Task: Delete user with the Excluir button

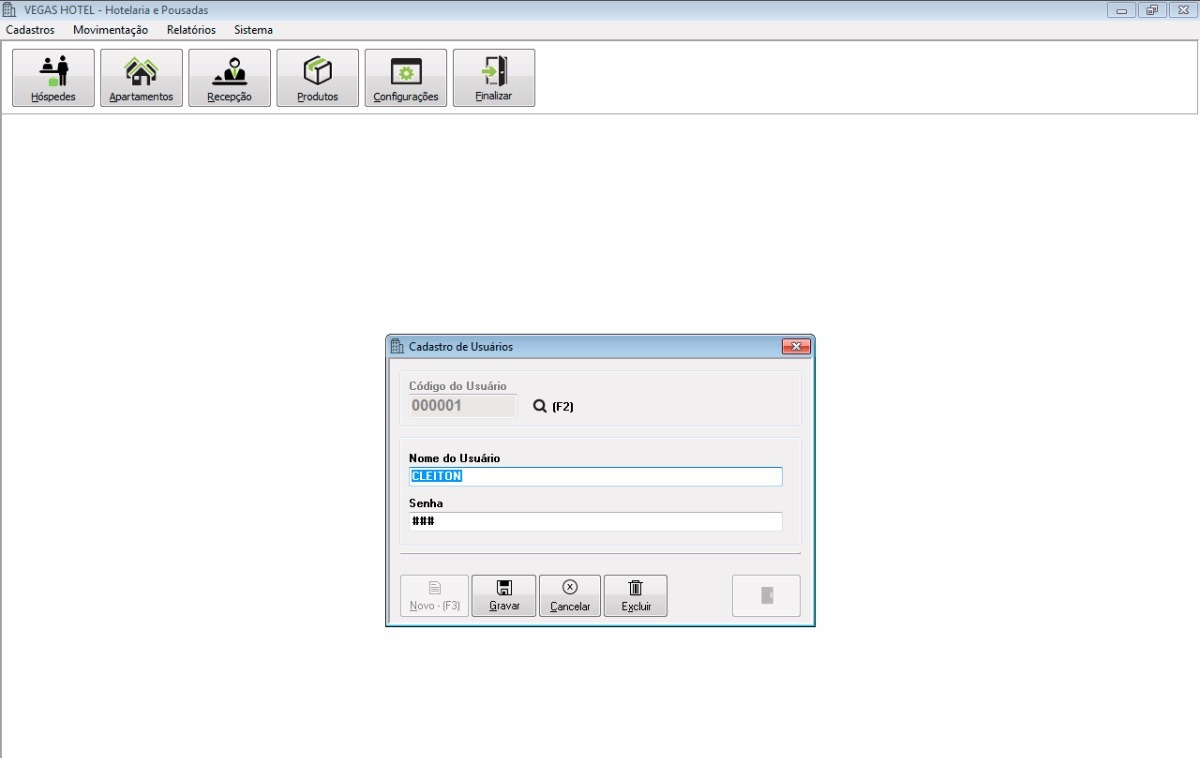Action: point(635,595)
